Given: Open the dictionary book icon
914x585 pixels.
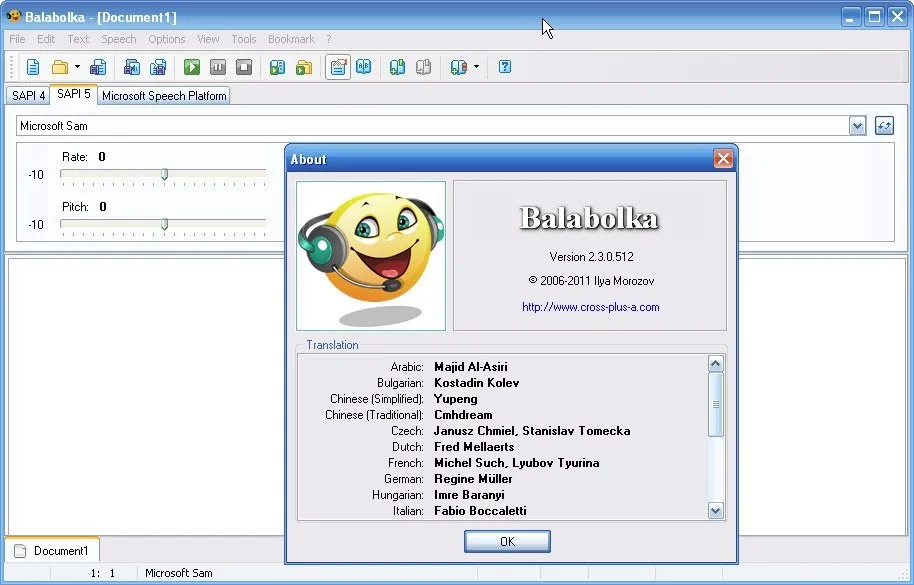Looking at the screenshot, I should 364,67.
